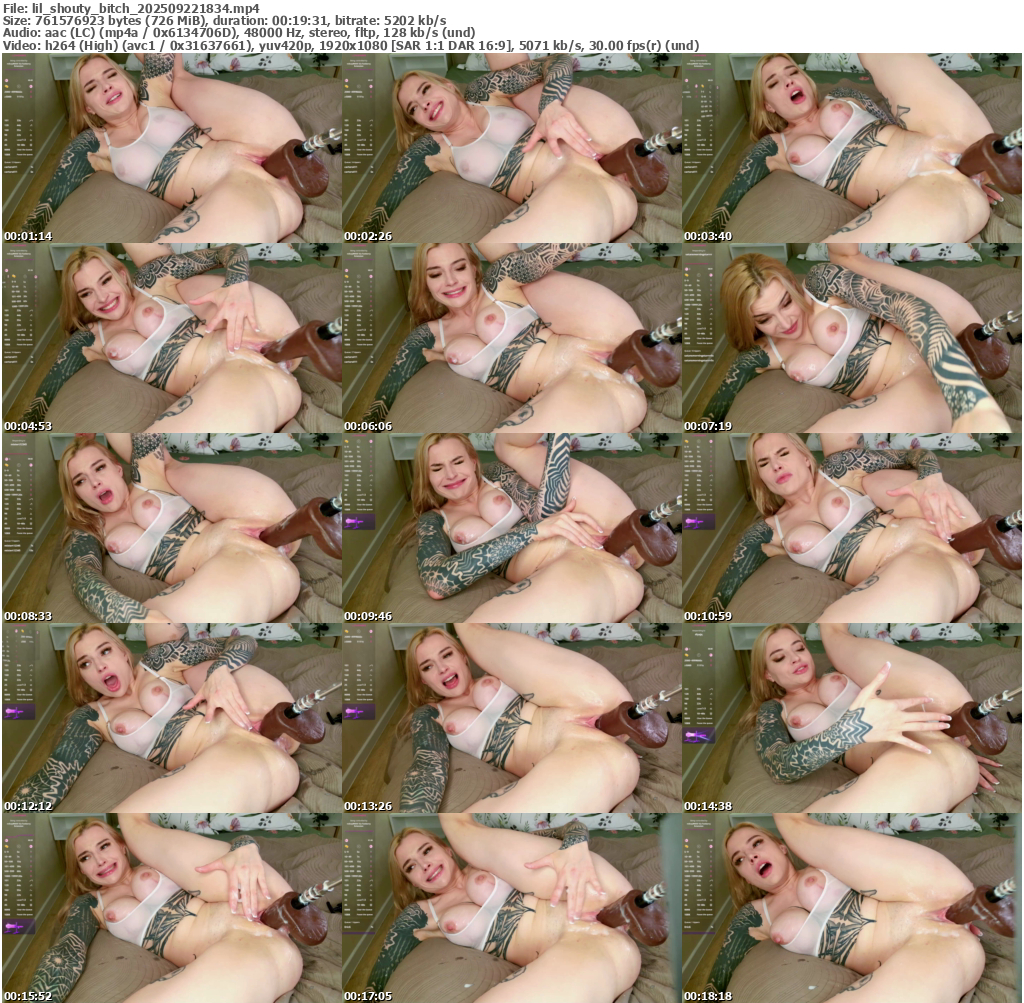Select the thumbnail timestamped 00:15:52
This screenshot has width=1024, height=1003.
pos(172,908)
